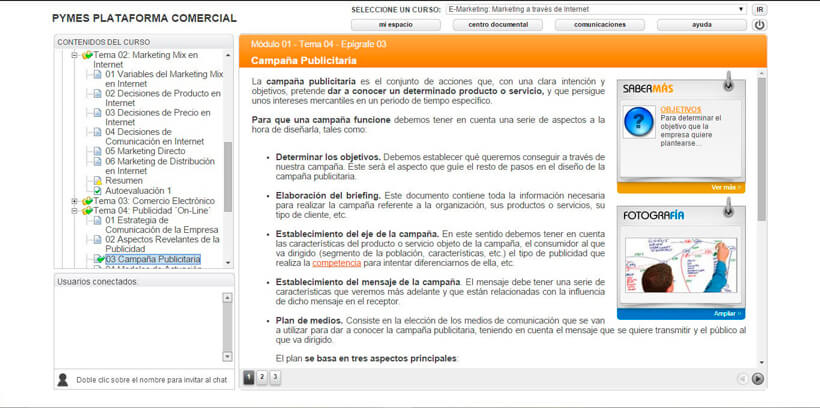The width and height of the screenshot is (820, 408).
Task: Click the chat user silhouette icon
Action: point(63,380)
